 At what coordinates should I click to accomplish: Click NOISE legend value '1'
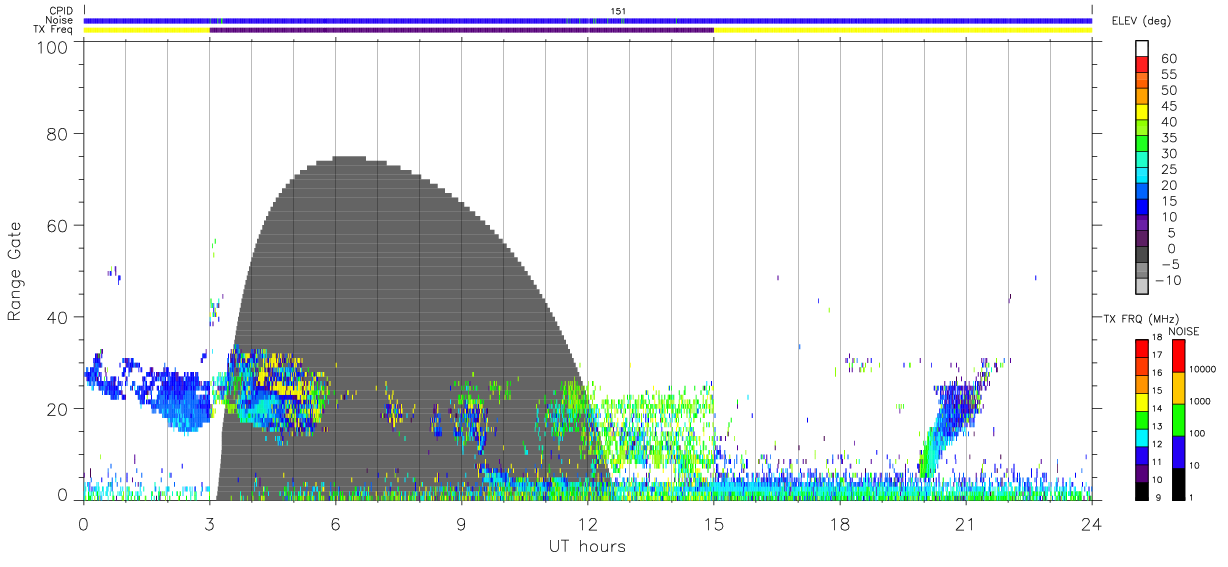click(x=1192, y=497)
